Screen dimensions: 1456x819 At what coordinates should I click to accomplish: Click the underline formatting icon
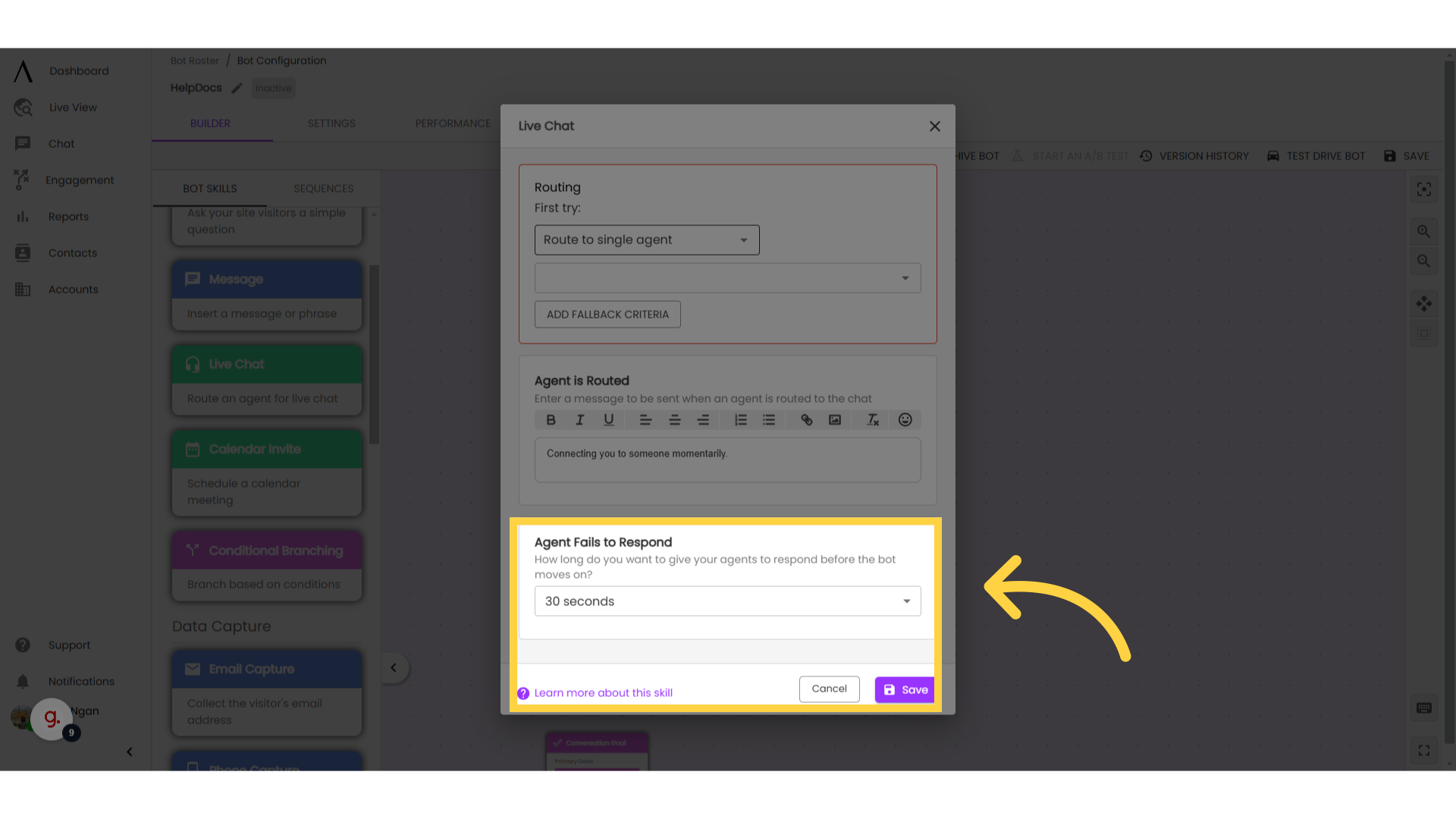[x=608, y=419]
